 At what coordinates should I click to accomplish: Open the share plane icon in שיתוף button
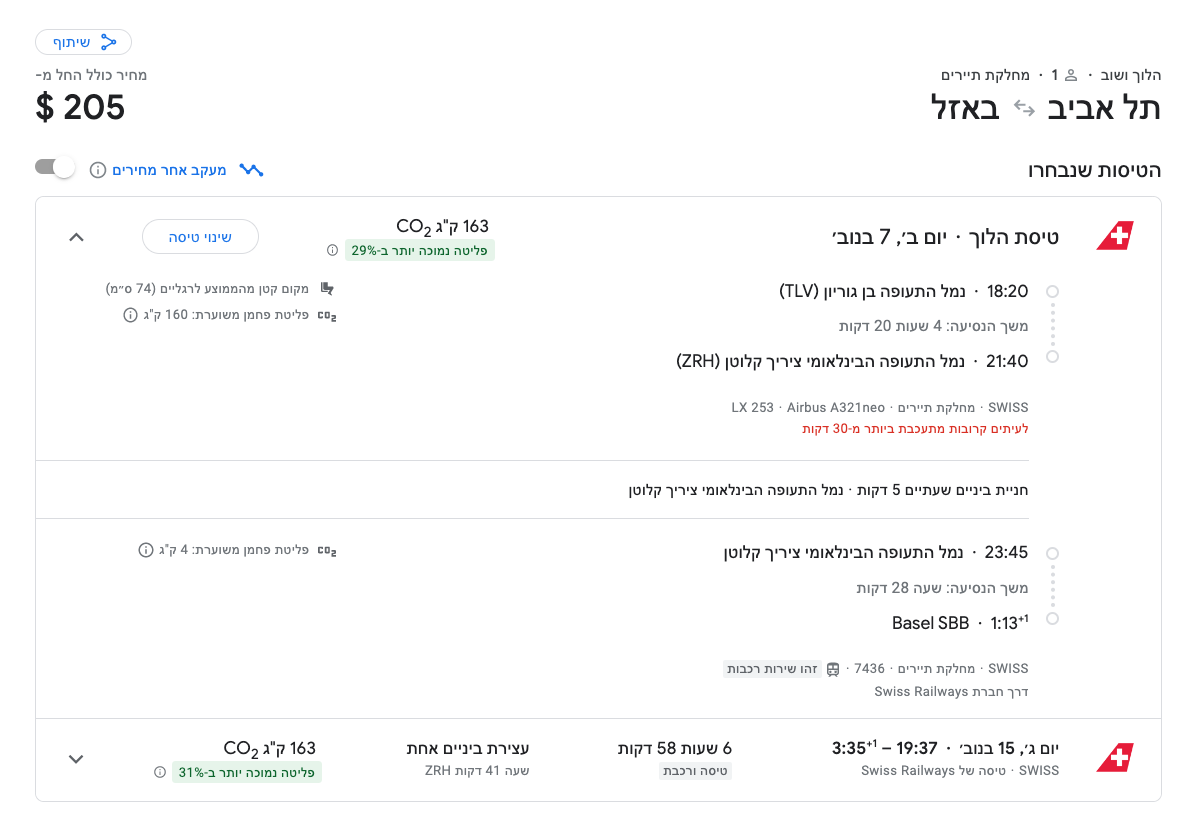point(108,42)
